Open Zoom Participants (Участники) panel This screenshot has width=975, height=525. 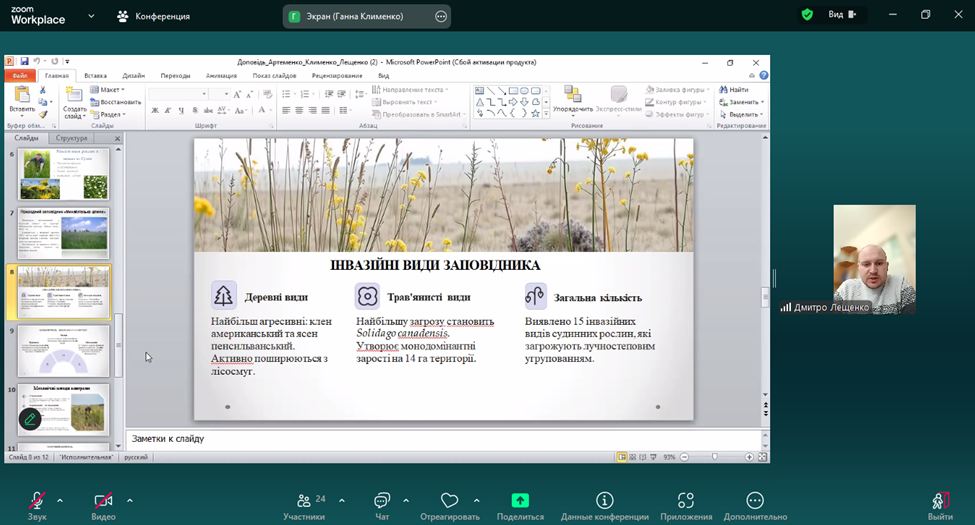[304, 506]
